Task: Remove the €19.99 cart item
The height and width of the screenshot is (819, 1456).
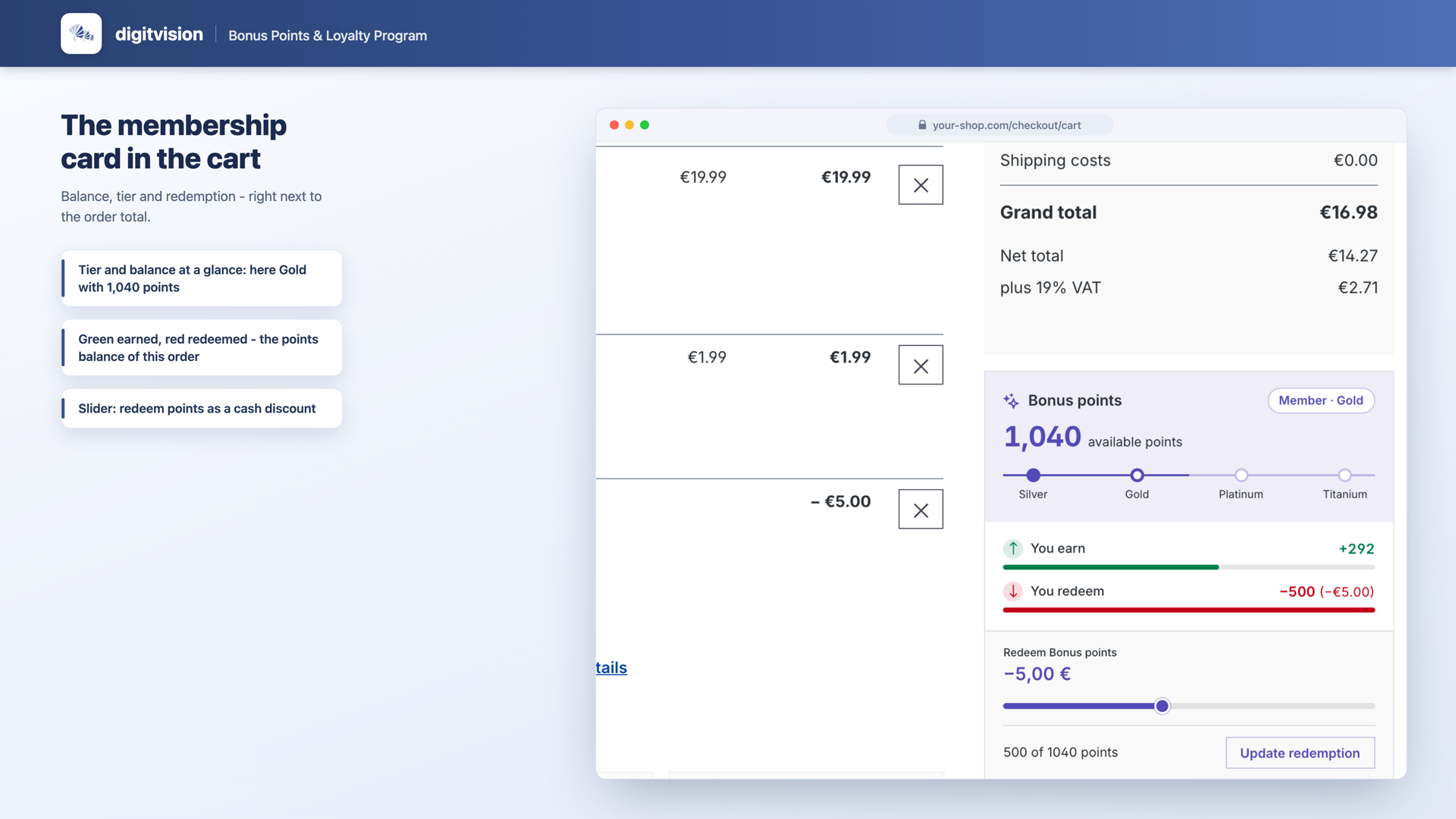Action: pyautogui.click(x=921, y=185)
